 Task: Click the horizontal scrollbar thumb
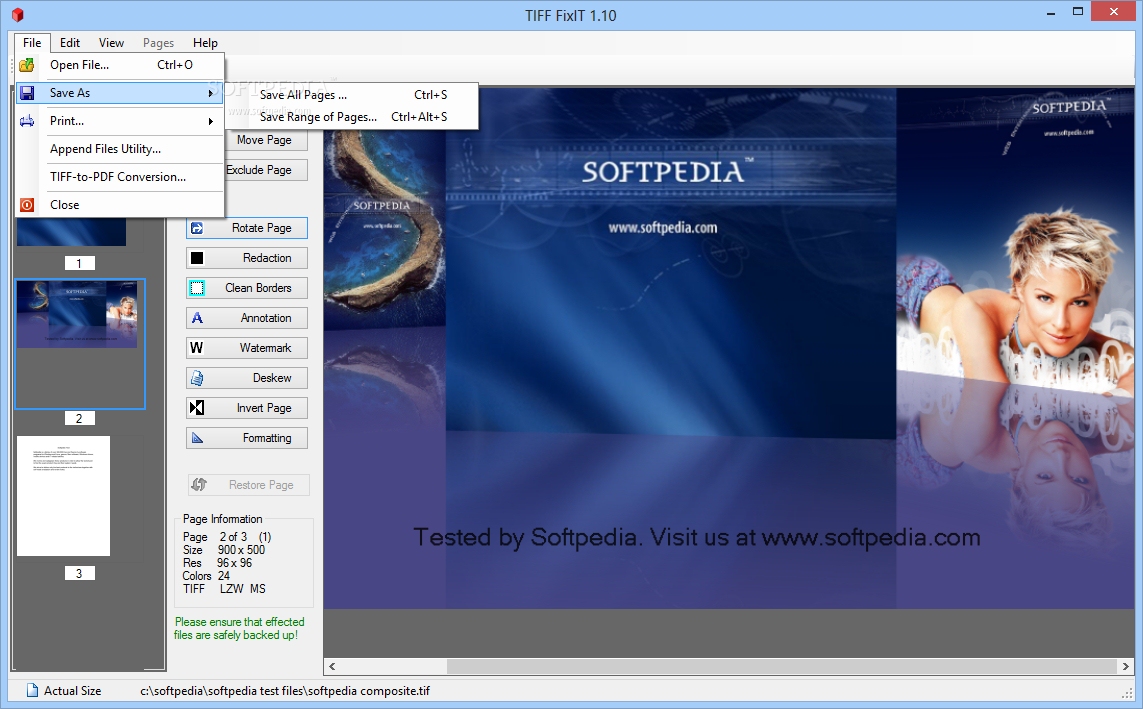(x=781, y=666)
